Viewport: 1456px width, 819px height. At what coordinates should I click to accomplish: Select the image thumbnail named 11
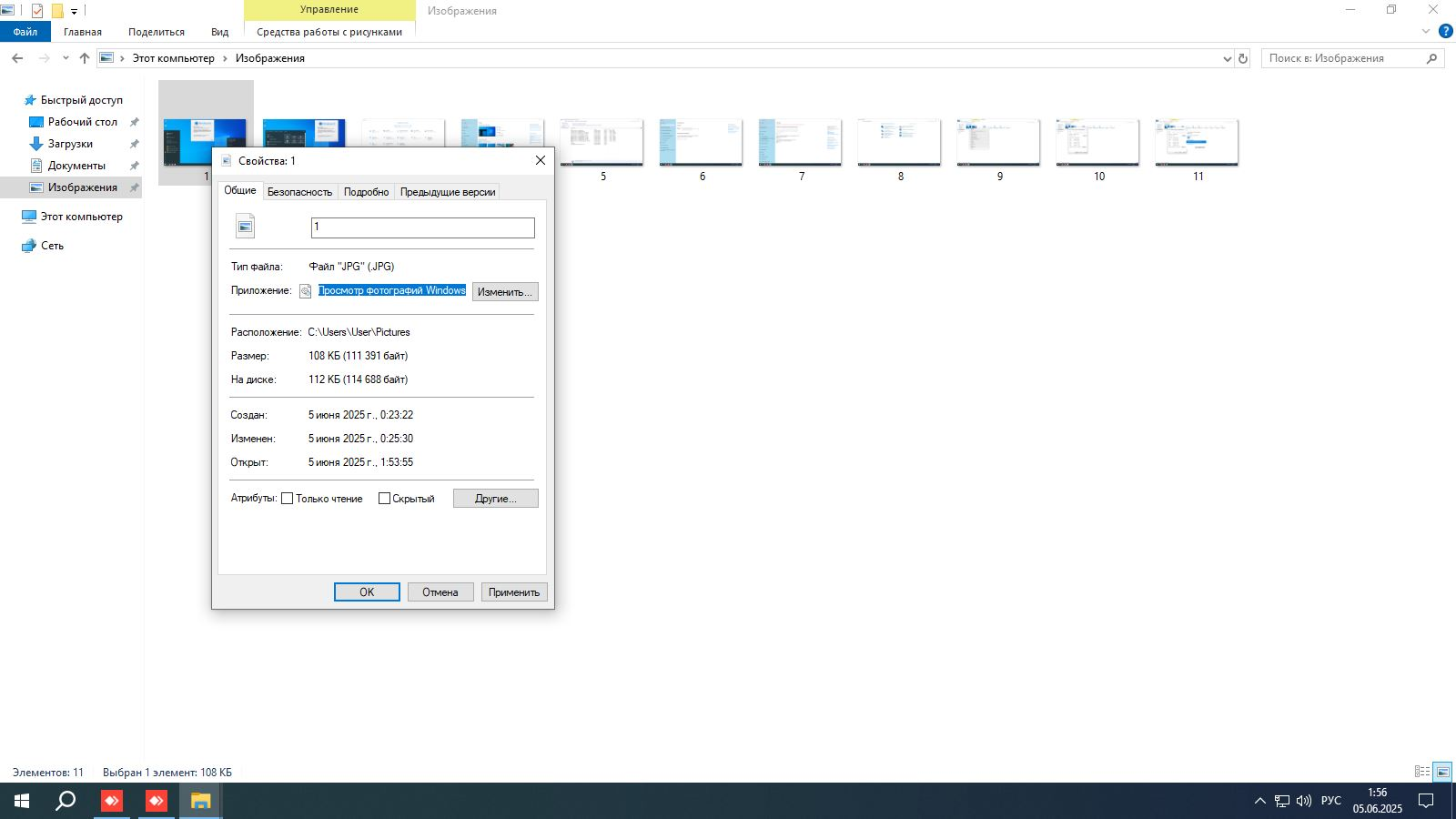coord(1198,150)
